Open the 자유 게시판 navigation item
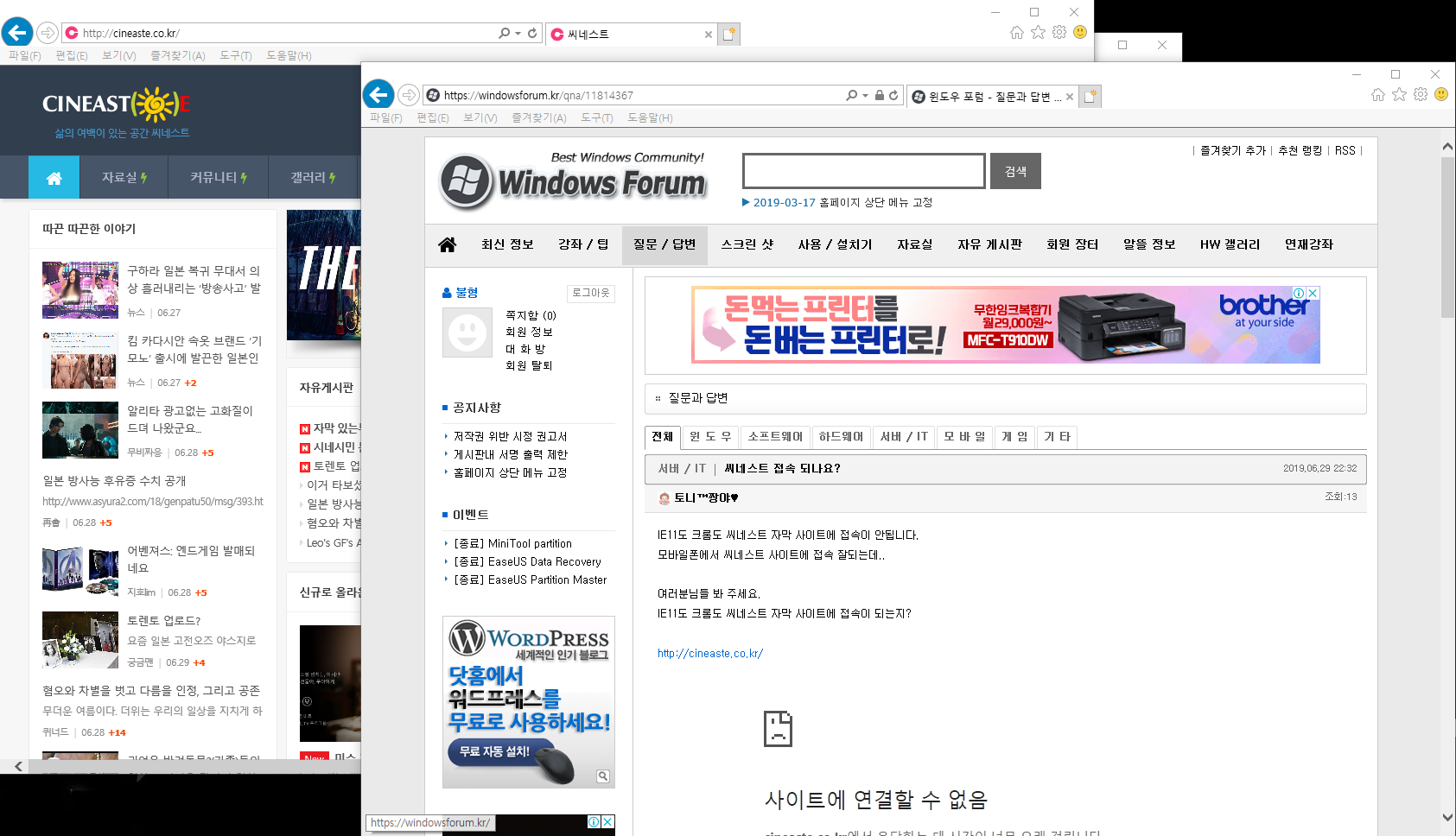Screen dimensions: 1456x836 click(x=989, y=244)
